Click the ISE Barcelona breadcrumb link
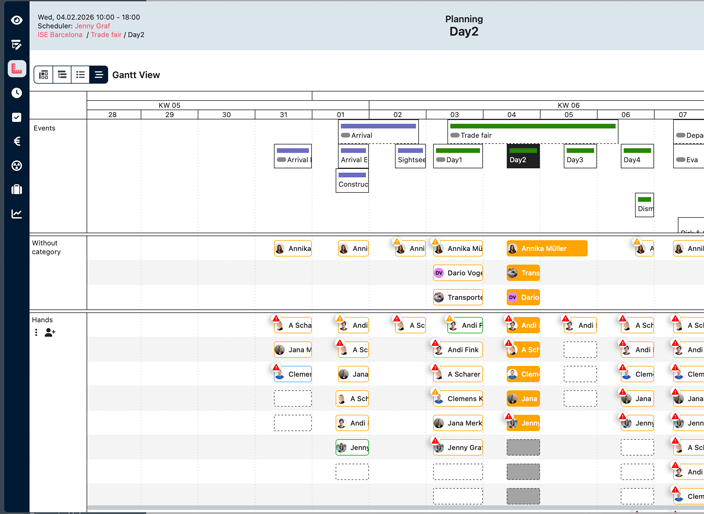Image resolution: width=704 pixels, height=514 pixels. pyautogui.click(x=60, y=35)
